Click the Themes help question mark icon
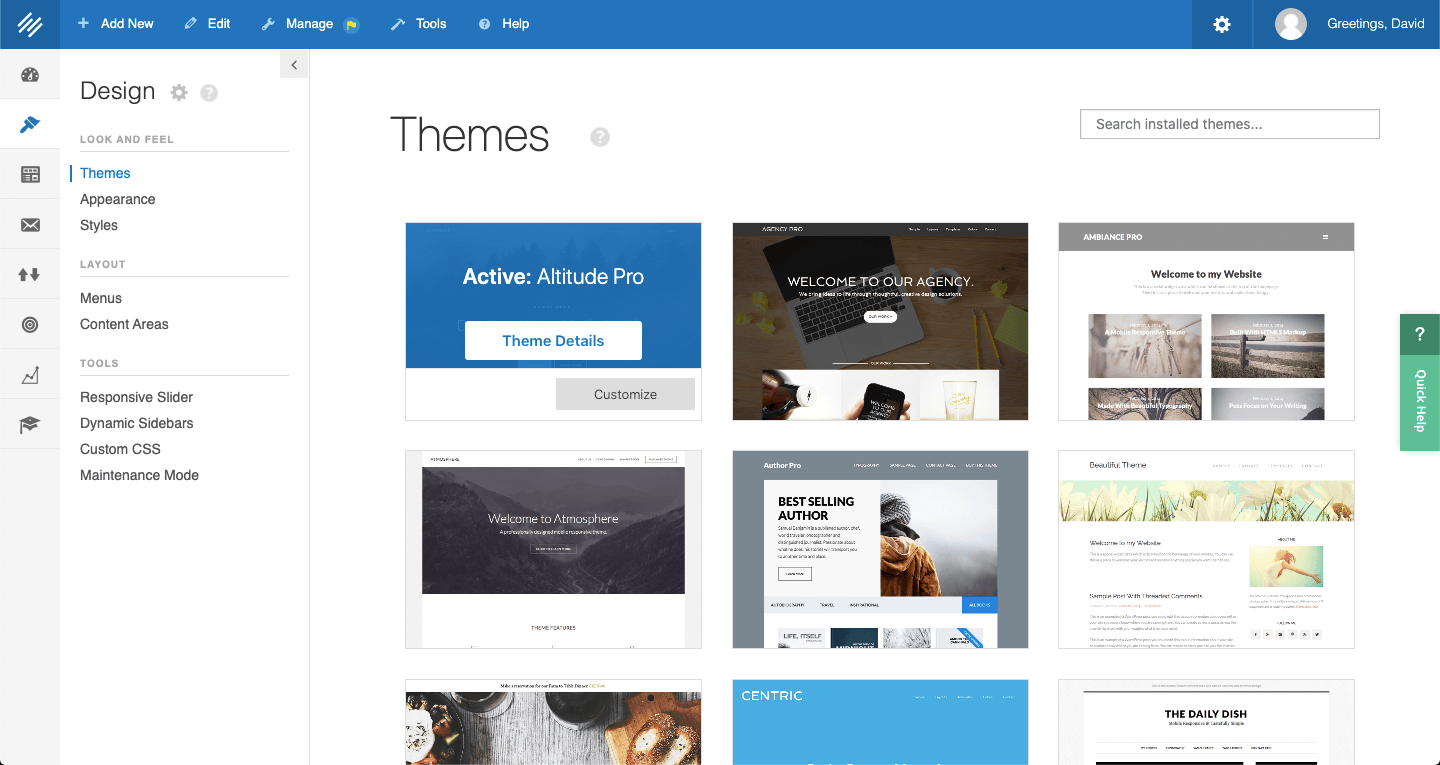 point(599,136)
